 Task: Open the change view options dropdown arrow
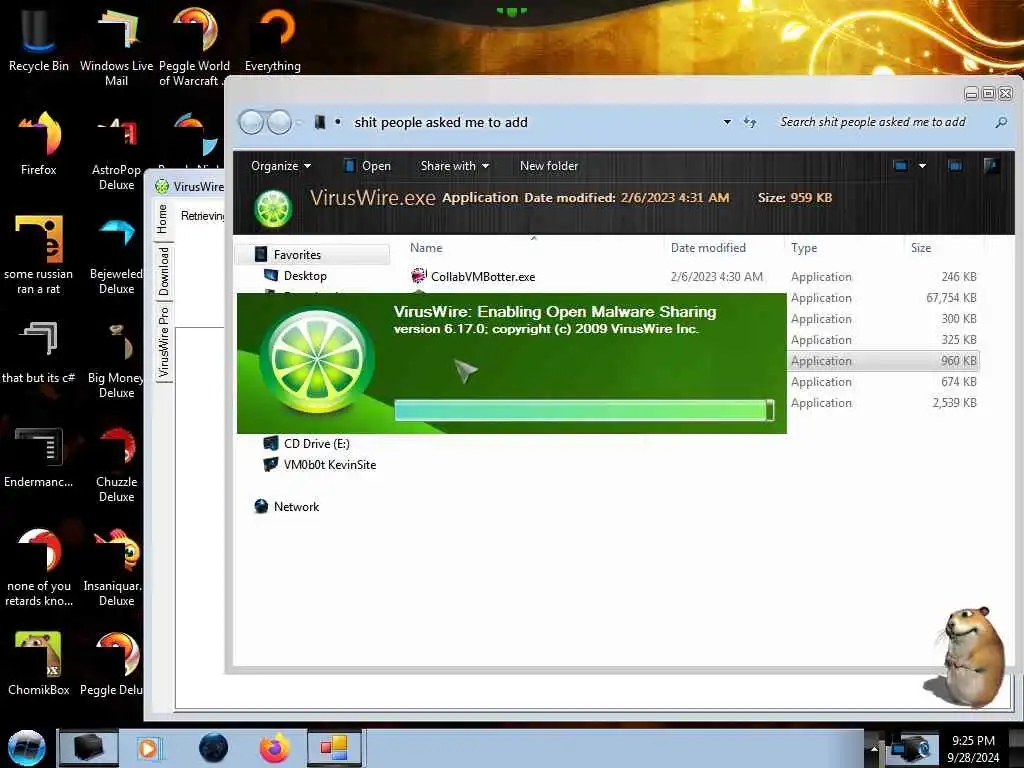coord(922,166)
